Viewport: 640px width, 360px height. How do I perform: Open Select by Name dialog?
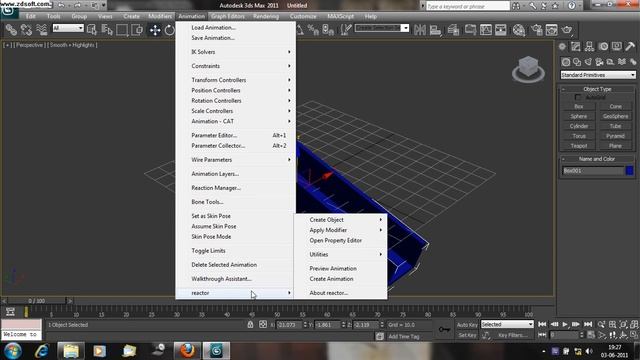coord(107,30)
